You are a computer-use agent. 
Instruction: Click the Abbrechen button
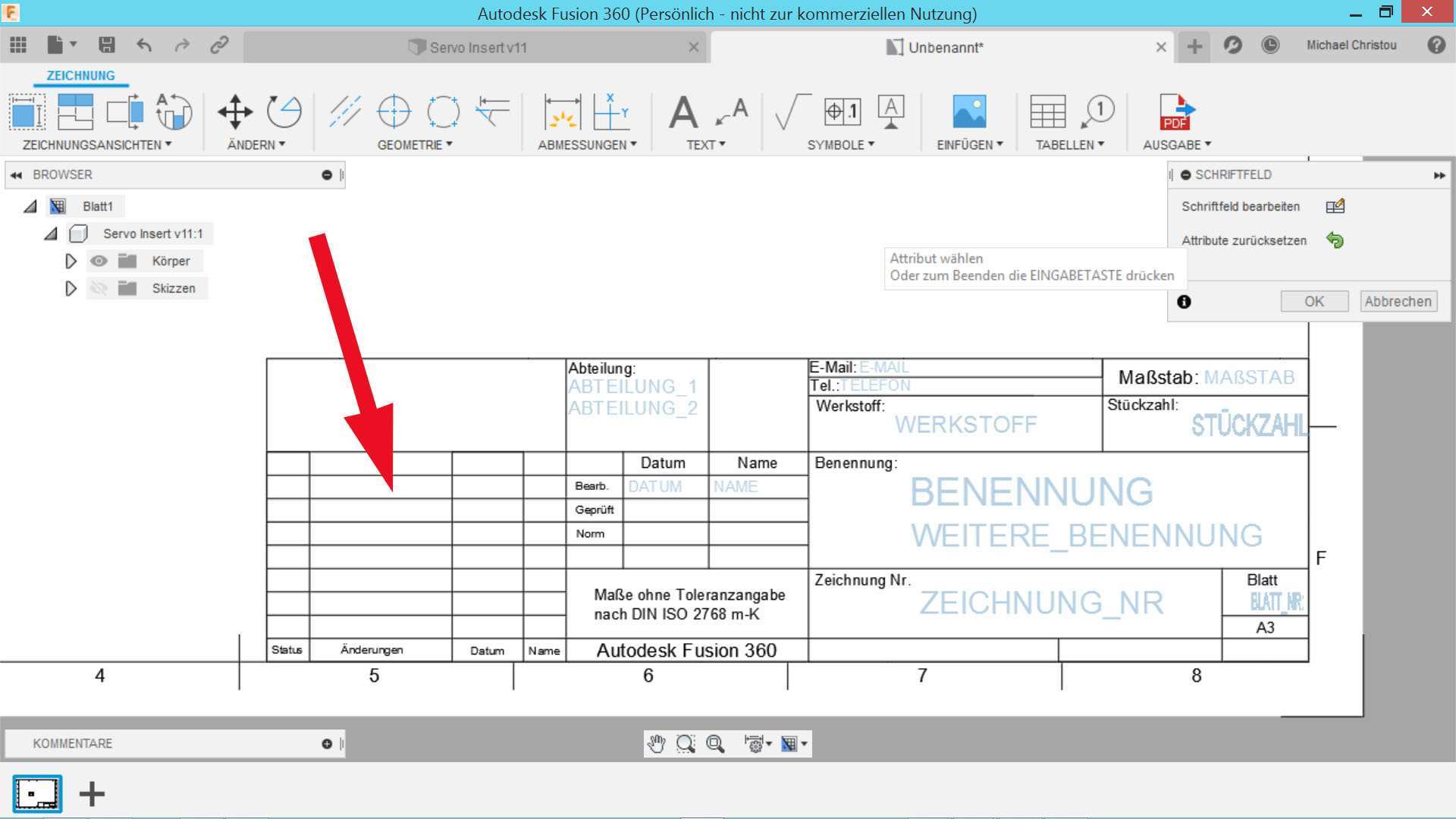[x=1398, y=301]
